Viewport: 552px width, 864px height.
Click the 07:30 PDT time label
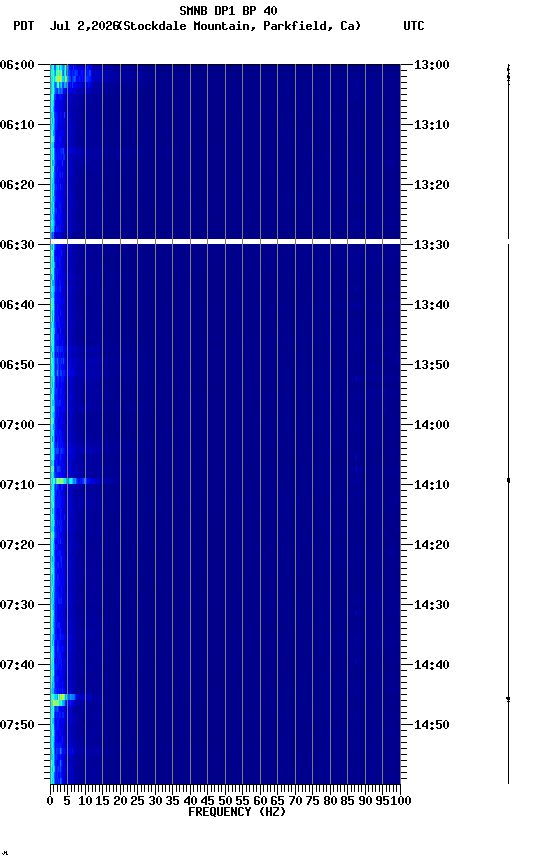[x=17, y=605]
